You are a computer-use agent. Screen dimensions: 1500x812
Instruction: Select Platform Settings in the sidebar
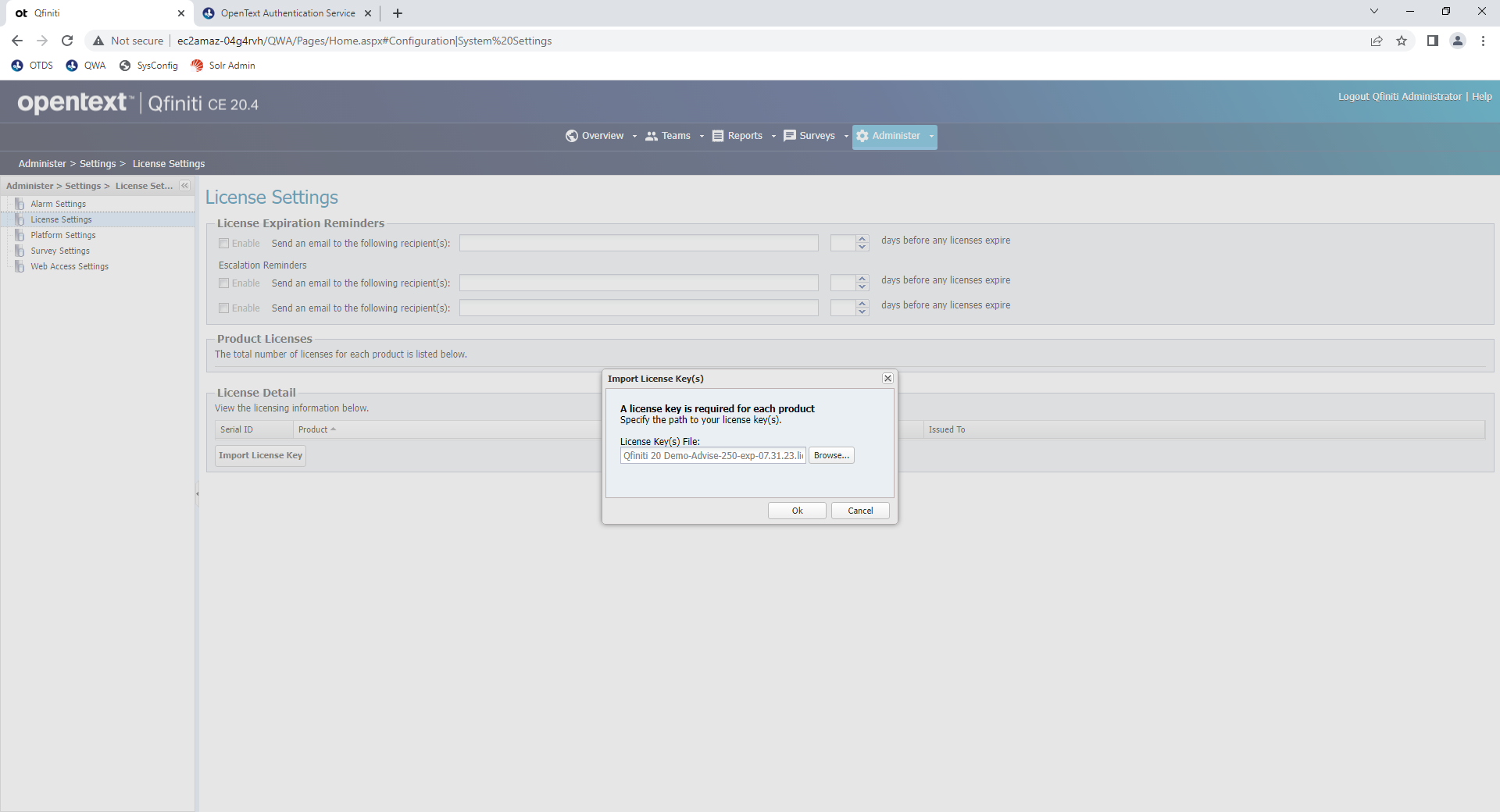pyautogui.click(x=62, y=235)
